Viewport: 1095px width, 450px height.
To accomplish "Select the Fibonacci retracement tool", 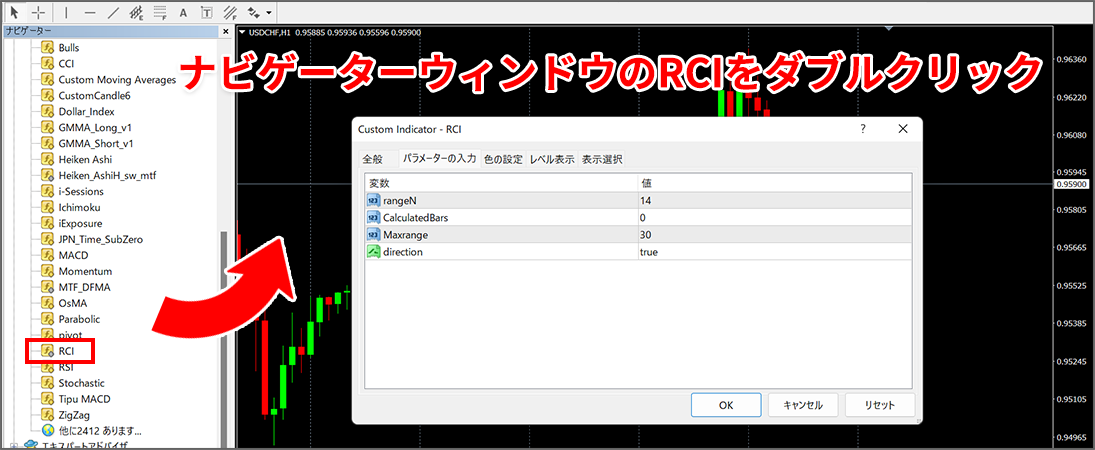I will [160, 14].
